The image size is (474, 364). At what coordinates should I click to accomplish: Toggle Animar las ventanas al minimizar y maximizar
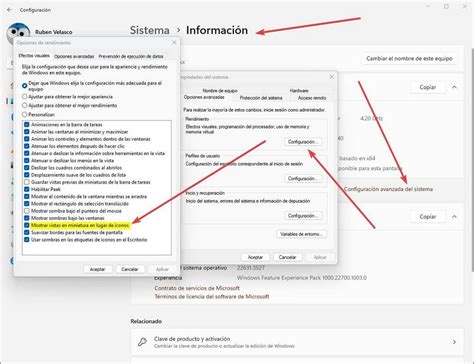pyautogui.click(x=27, y=132)
